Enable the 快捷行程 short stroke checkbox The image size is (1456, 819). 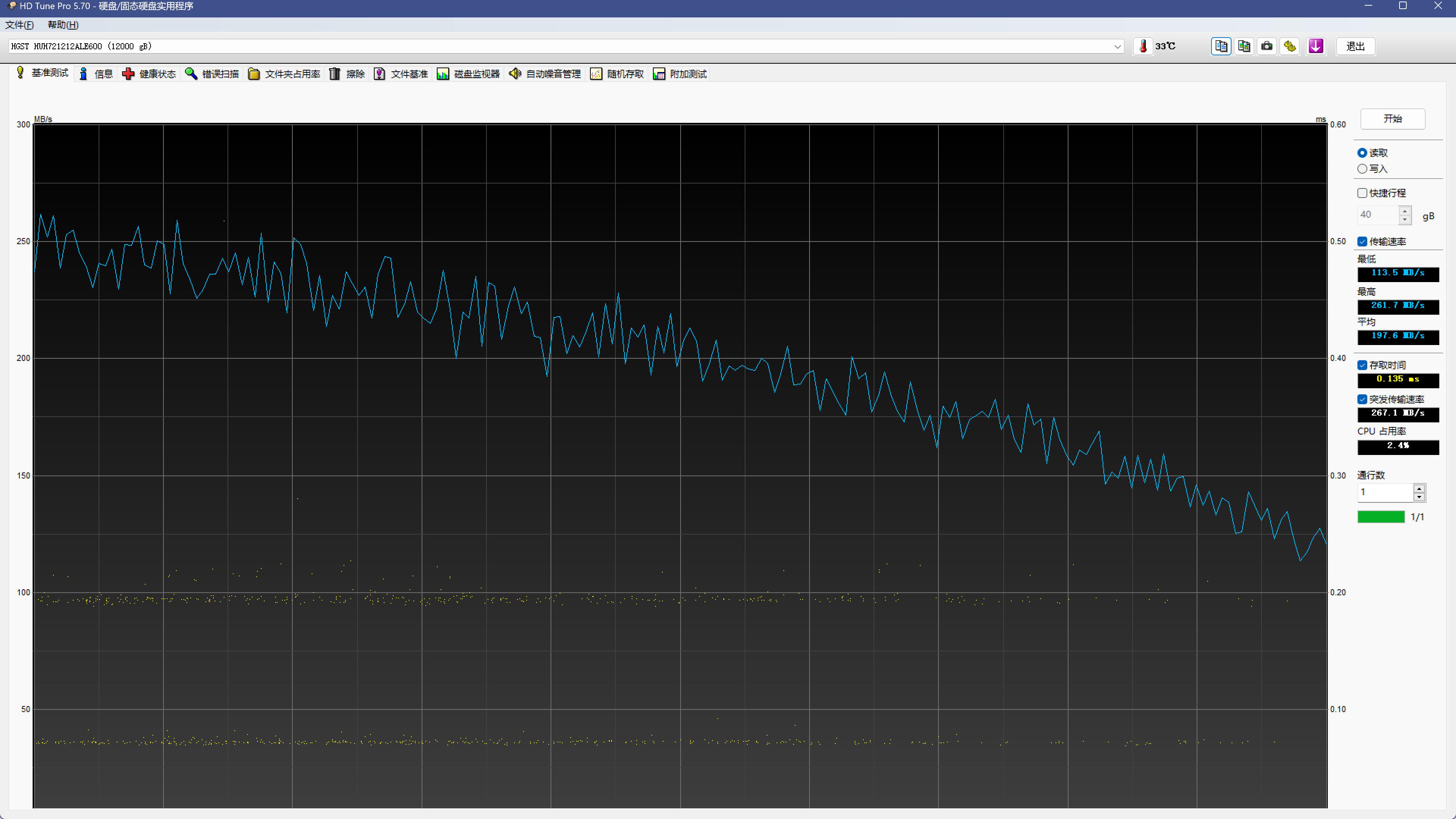[1362, 193]
